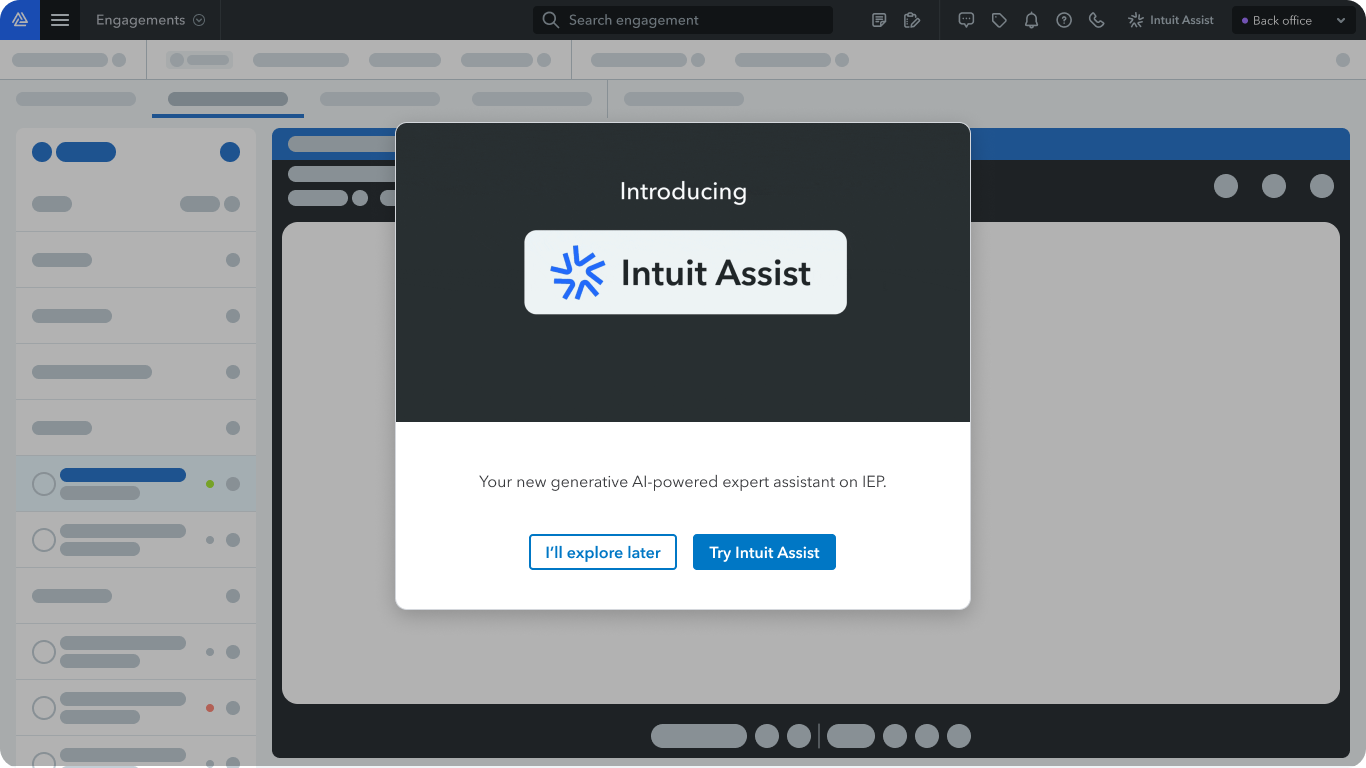This screenshot has width=1366, height=768.
Task: Open the chat messages icon
Action: tap(966, 20)
